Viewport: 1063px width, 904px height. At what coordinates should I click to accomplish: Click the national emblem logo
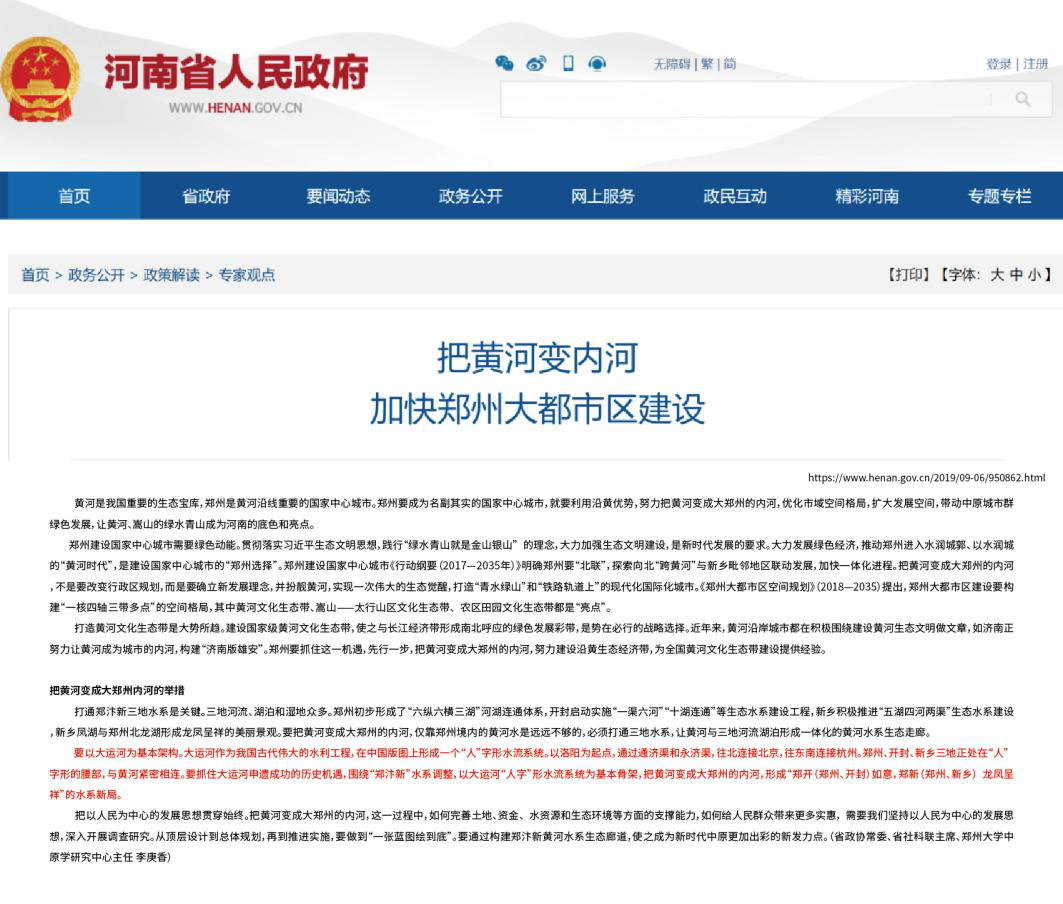[40, 79]
